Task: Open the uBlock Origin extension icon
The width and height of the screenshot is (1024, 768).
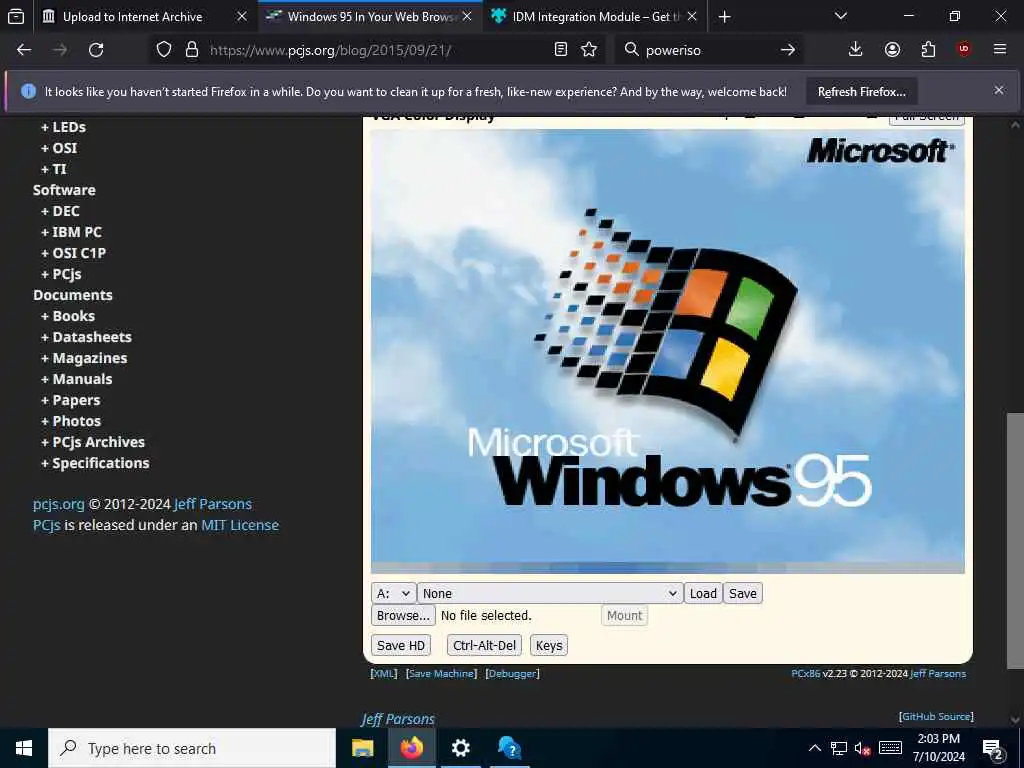Action: pyautogui.click(x=964, y=50)
